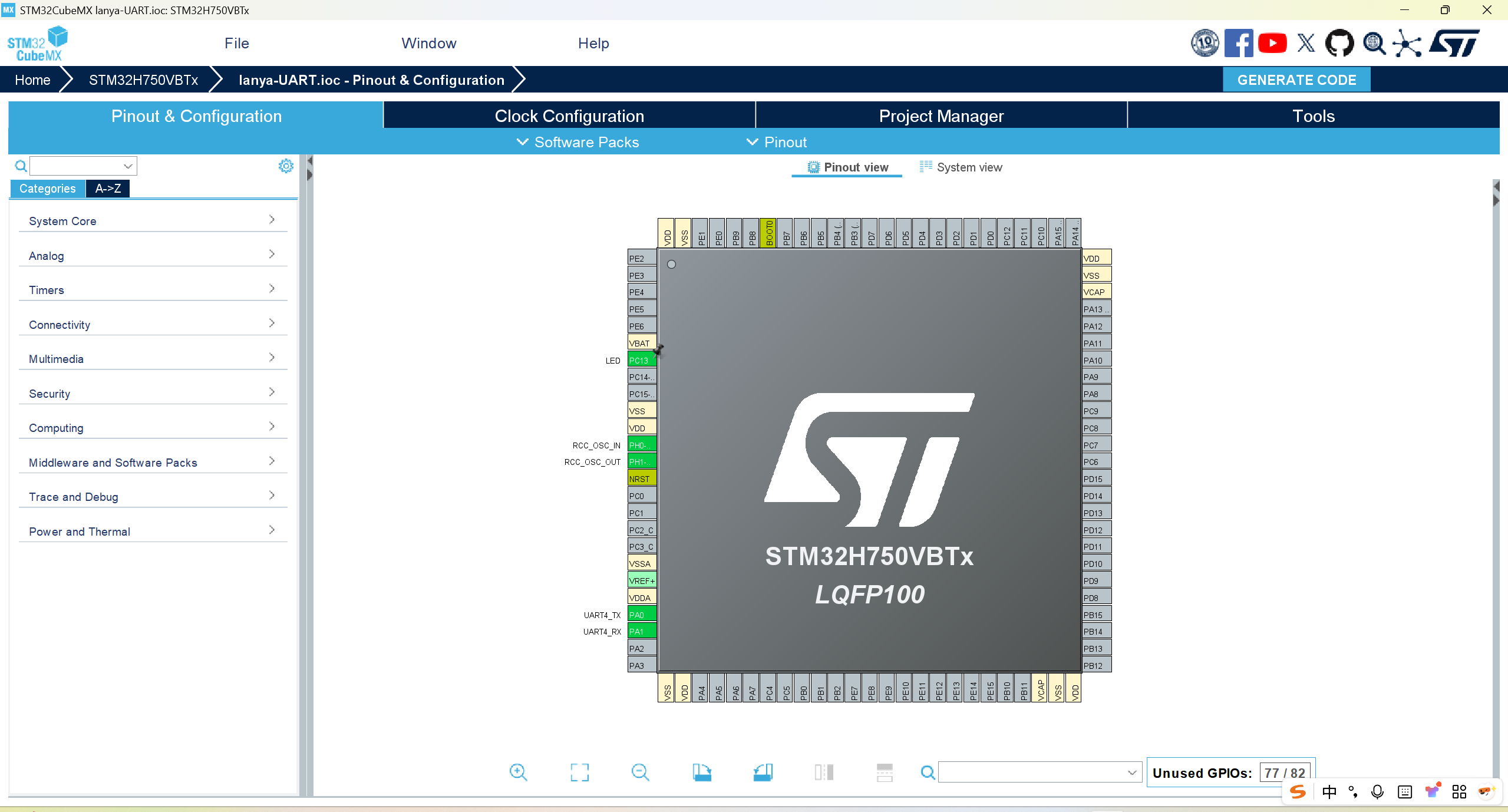
Task: Click the green PC13 LED pin
Action: [641, 360]
